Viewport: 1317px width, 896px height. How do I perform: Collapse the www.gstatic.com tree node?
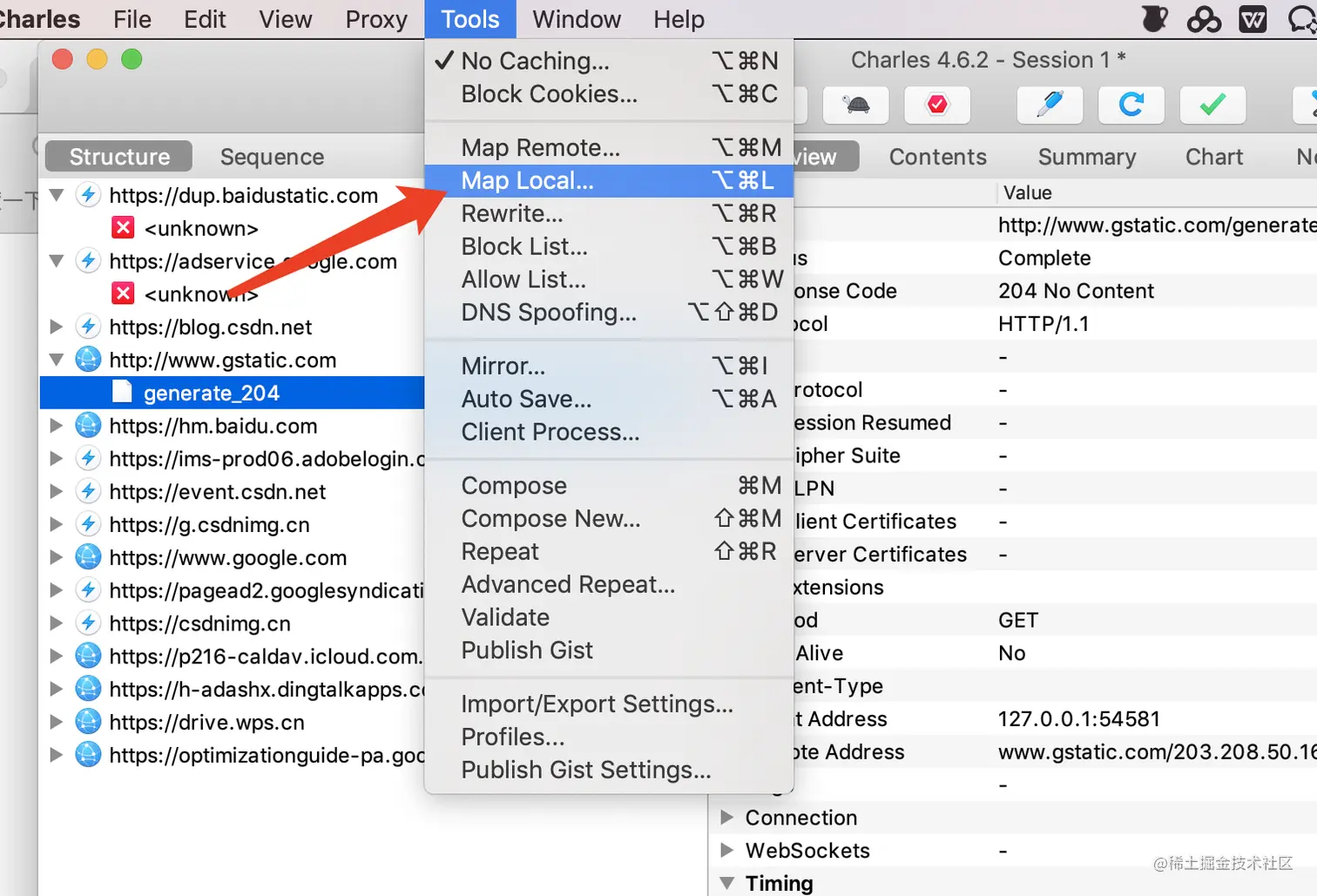click(x=57, y=360)
